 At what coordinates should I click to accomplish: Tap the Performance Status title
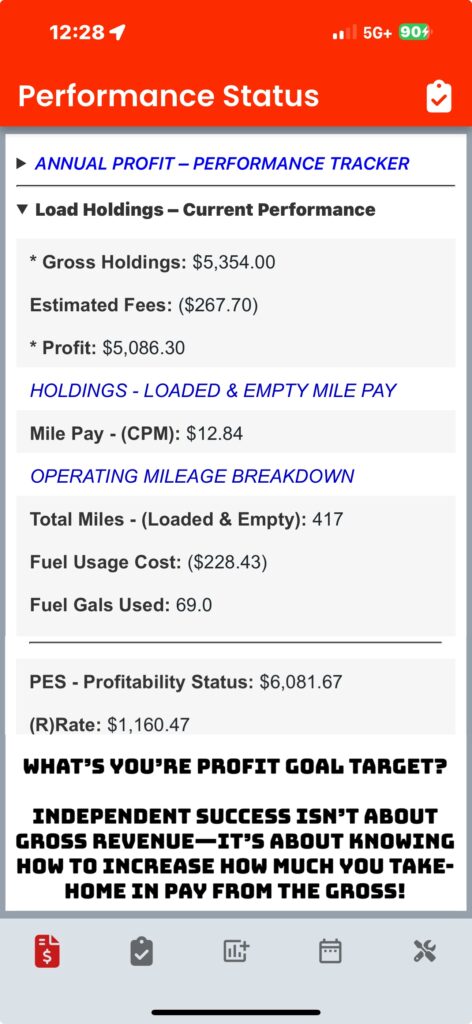click(x=168, y=96)
